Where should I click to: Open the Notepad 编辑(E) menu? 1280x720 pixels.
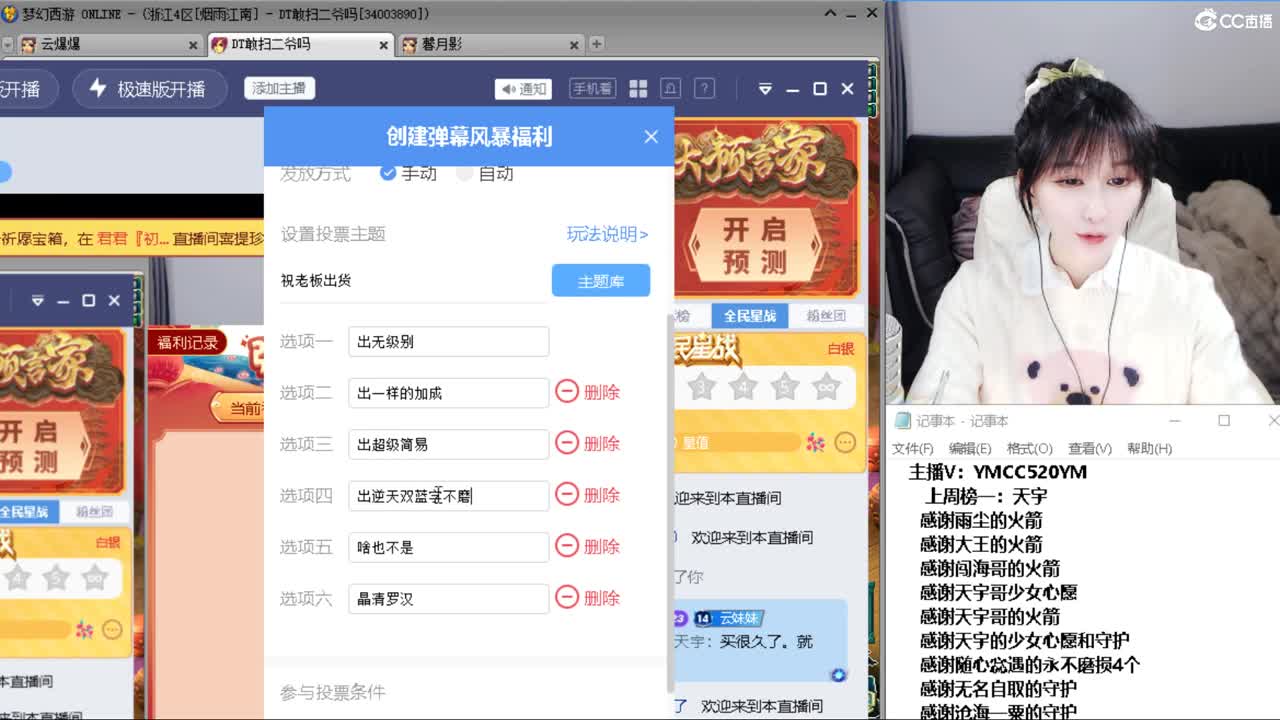970,448
